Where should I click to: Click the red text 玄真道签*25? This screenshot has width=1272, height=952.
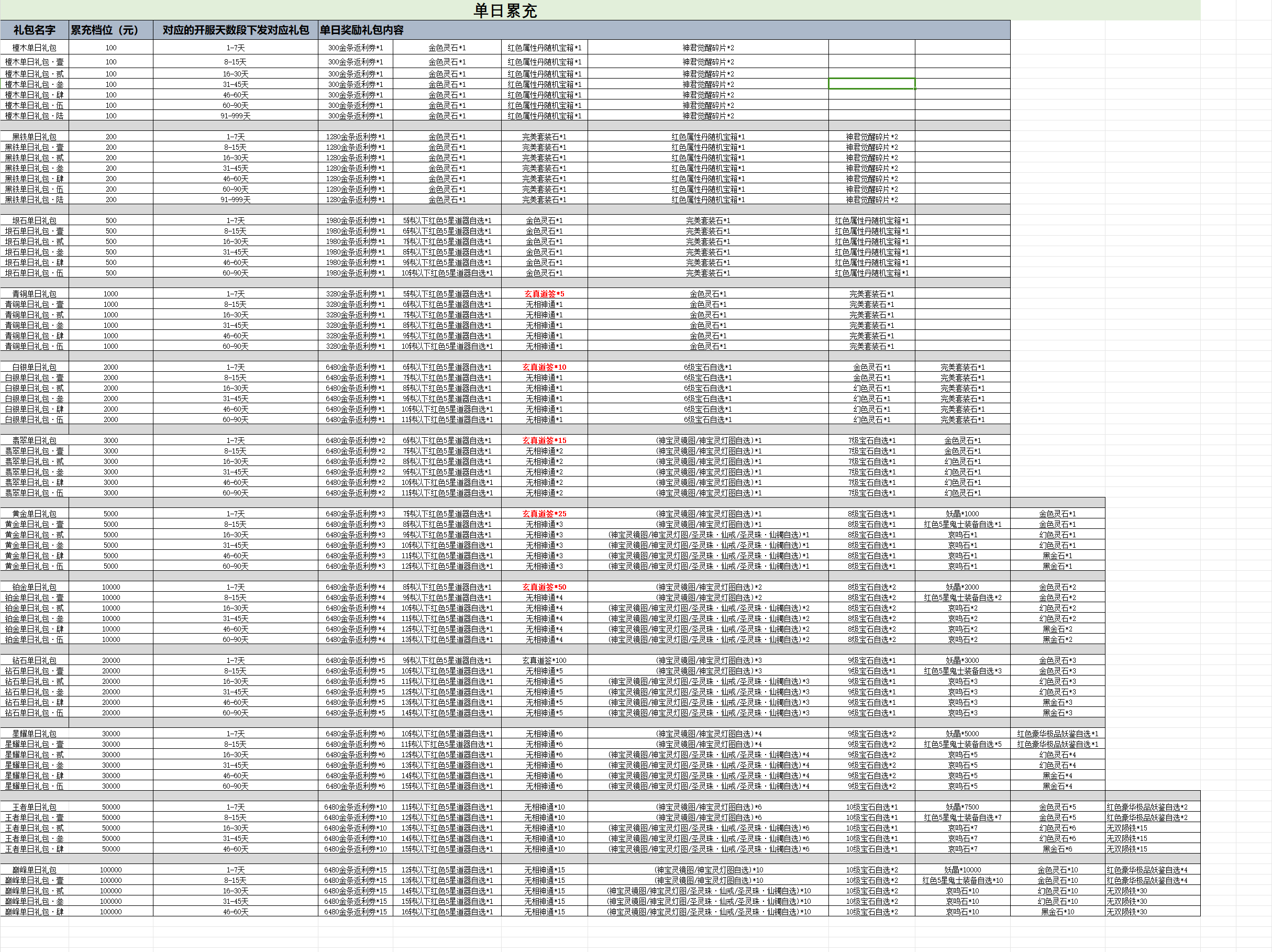[544, 513]
